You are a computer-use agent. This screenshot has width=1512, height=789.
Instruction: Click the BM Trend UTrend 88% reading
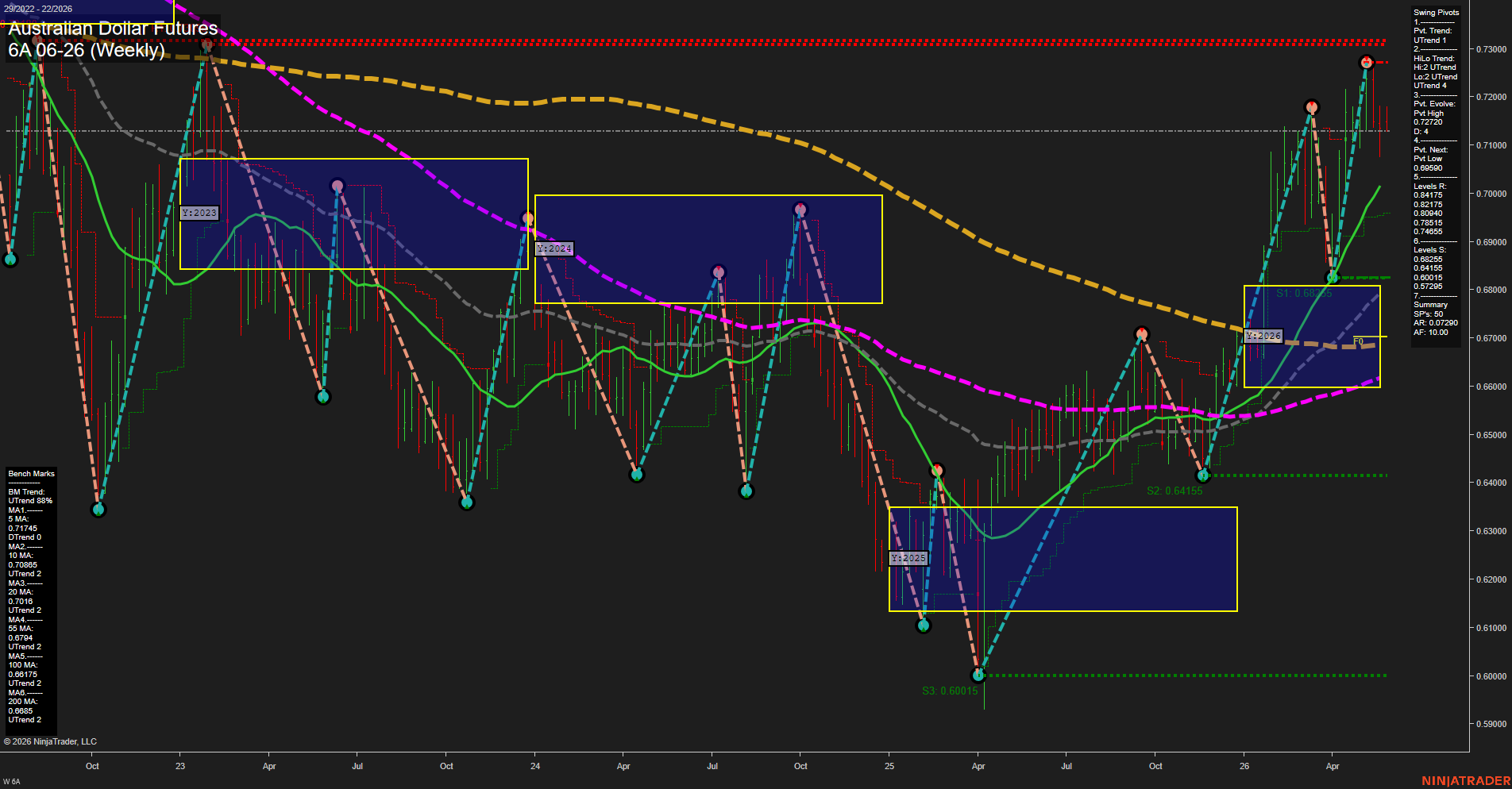click(x=30, y=501)
